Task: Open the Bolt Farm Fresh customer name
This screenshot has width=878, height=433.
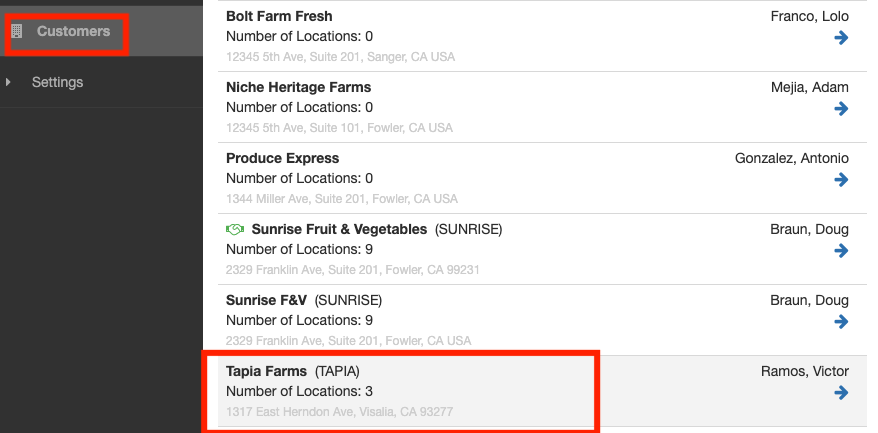Action: click(279, 16)
